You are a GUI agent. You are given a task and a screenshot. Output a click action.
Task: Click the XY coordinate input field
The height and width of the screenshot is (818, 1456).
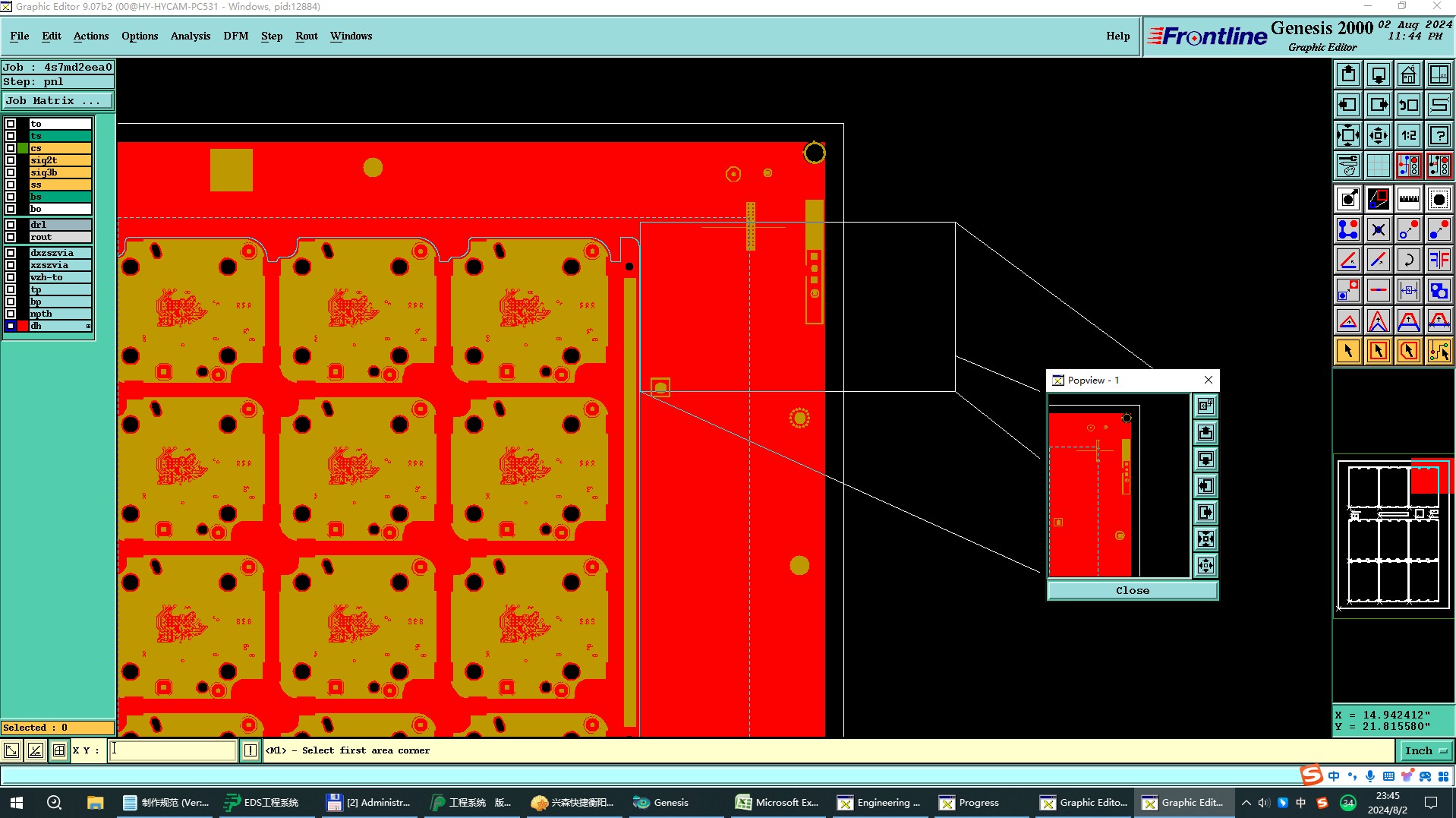pyautogui.click(x=172, y=750)
